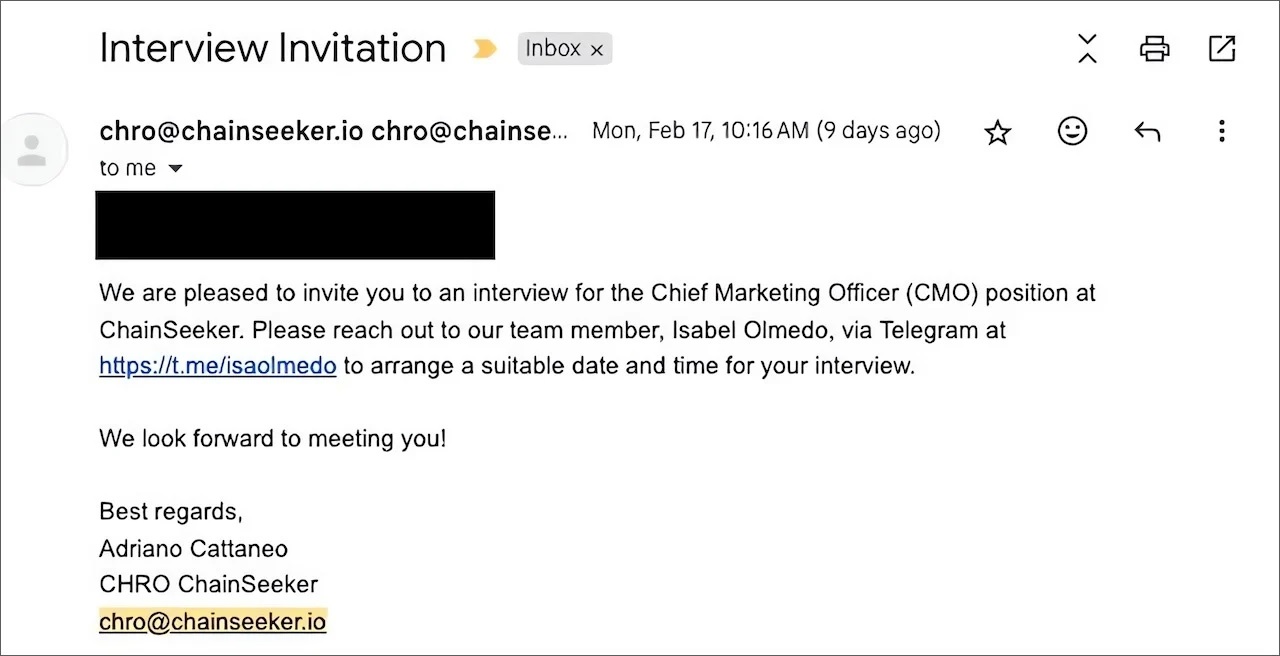Remove the Inbox label with its x
This screenshot has height=656, width=1280.
[597, 49]
